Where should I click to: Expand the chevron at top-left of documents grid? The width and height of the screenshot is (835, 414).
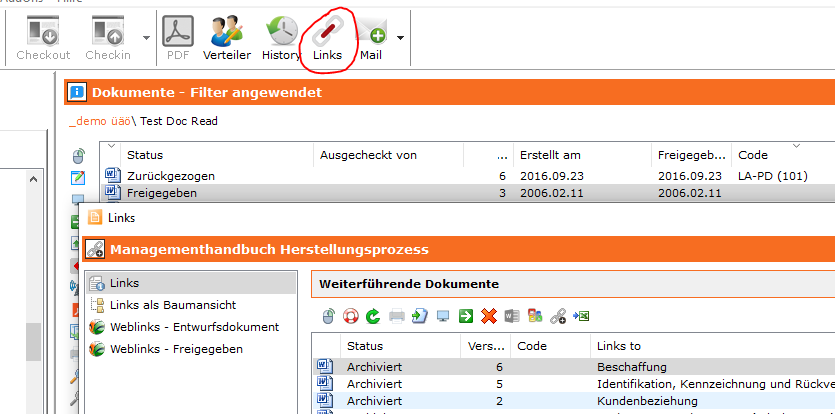click(x=111, y=146)
